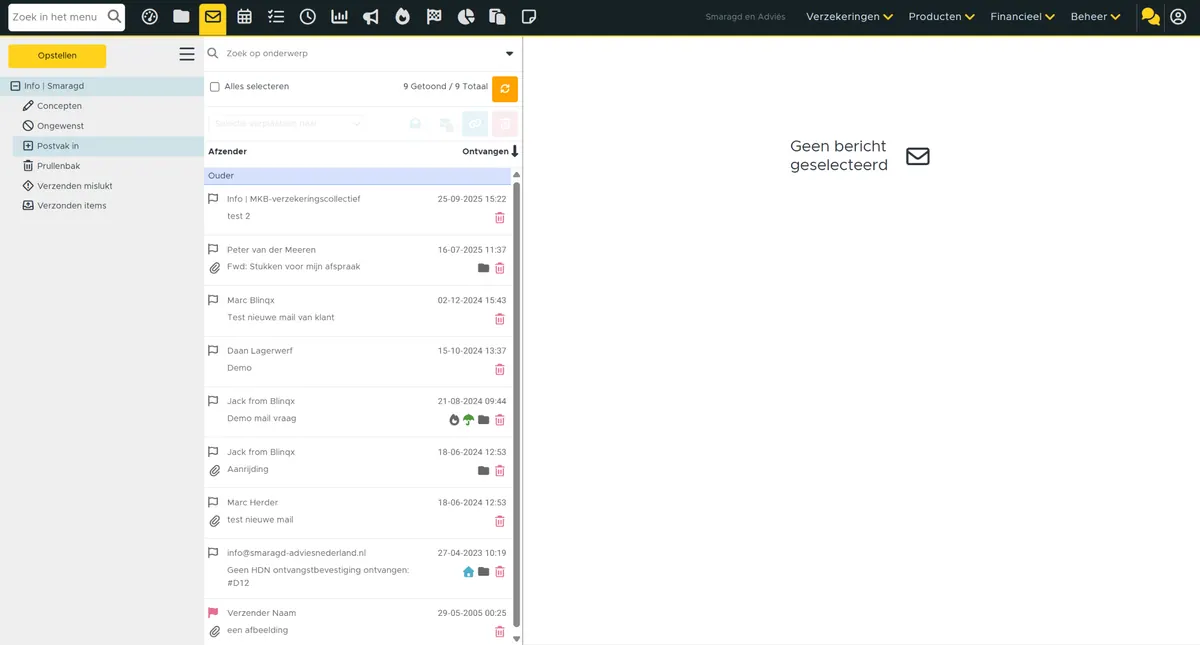The height and width of the screenshot is (645, 1200).
Task: Open the subject search options dropdown arrow
Action: [509, 54]
